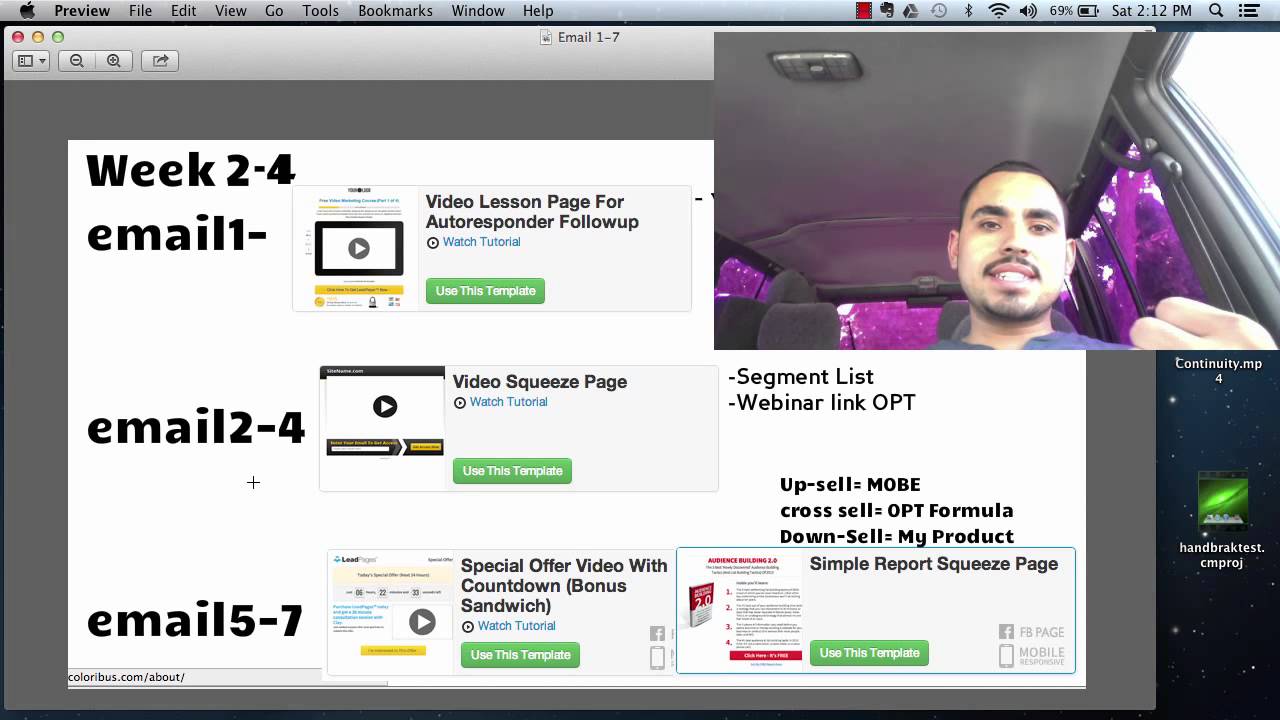Expand the sidebar view options dropdown

[x=32, y=61]
